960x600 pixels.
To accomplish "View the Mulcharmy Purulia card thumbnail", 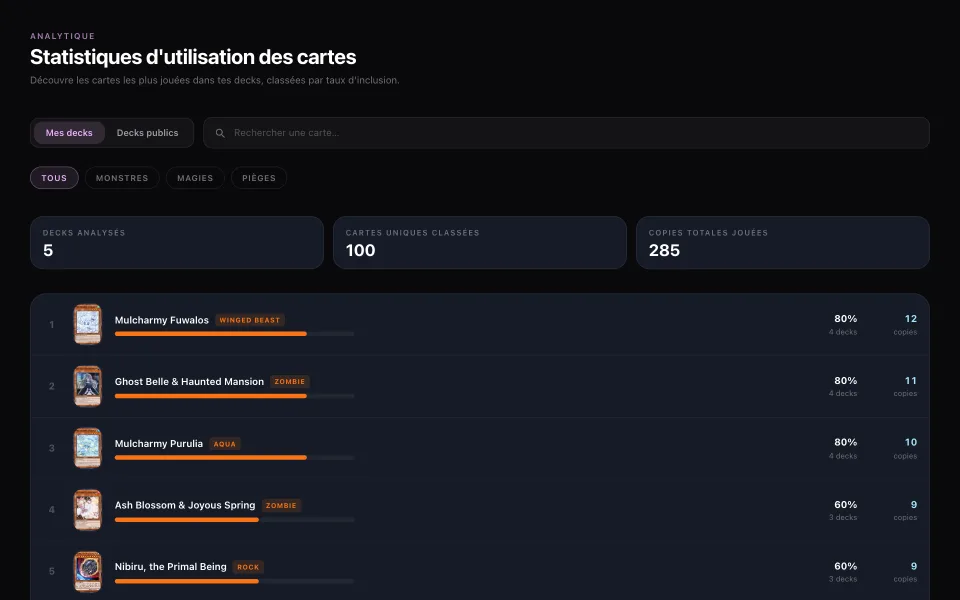I will pyautogui.click(x=88, y=448).
